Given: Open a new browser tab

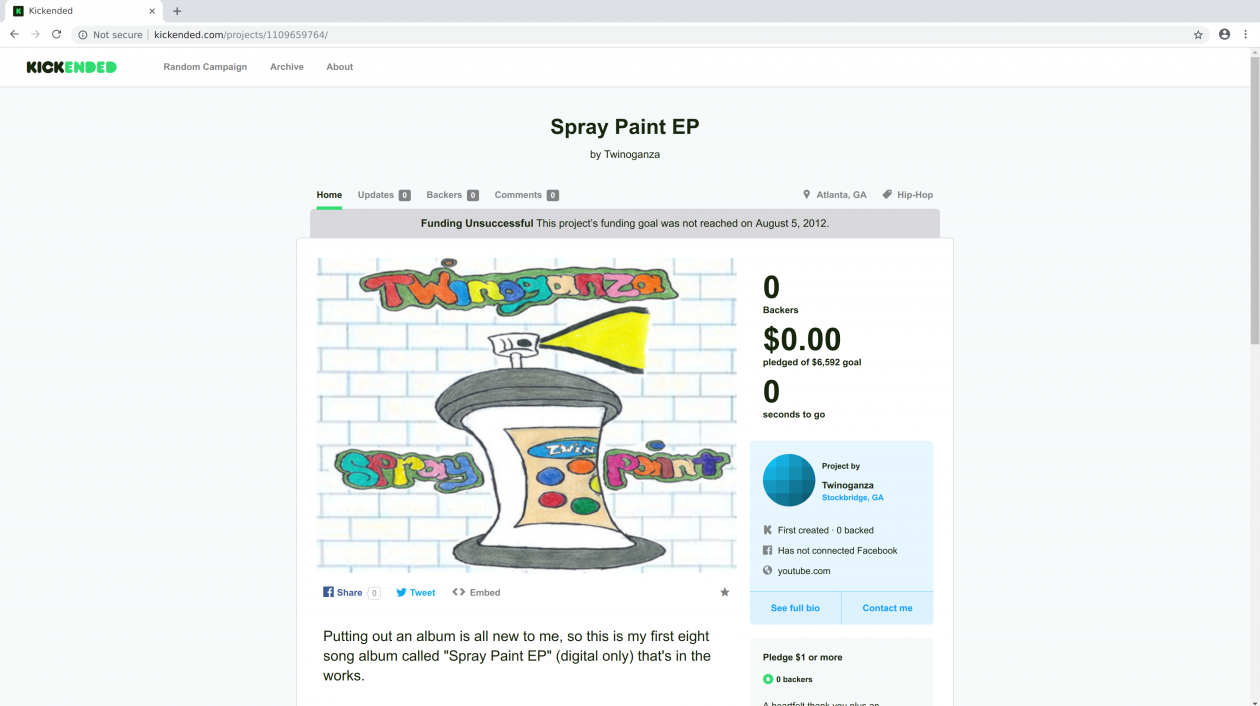Looking at the screenshot, I should [x=177, y=11].
